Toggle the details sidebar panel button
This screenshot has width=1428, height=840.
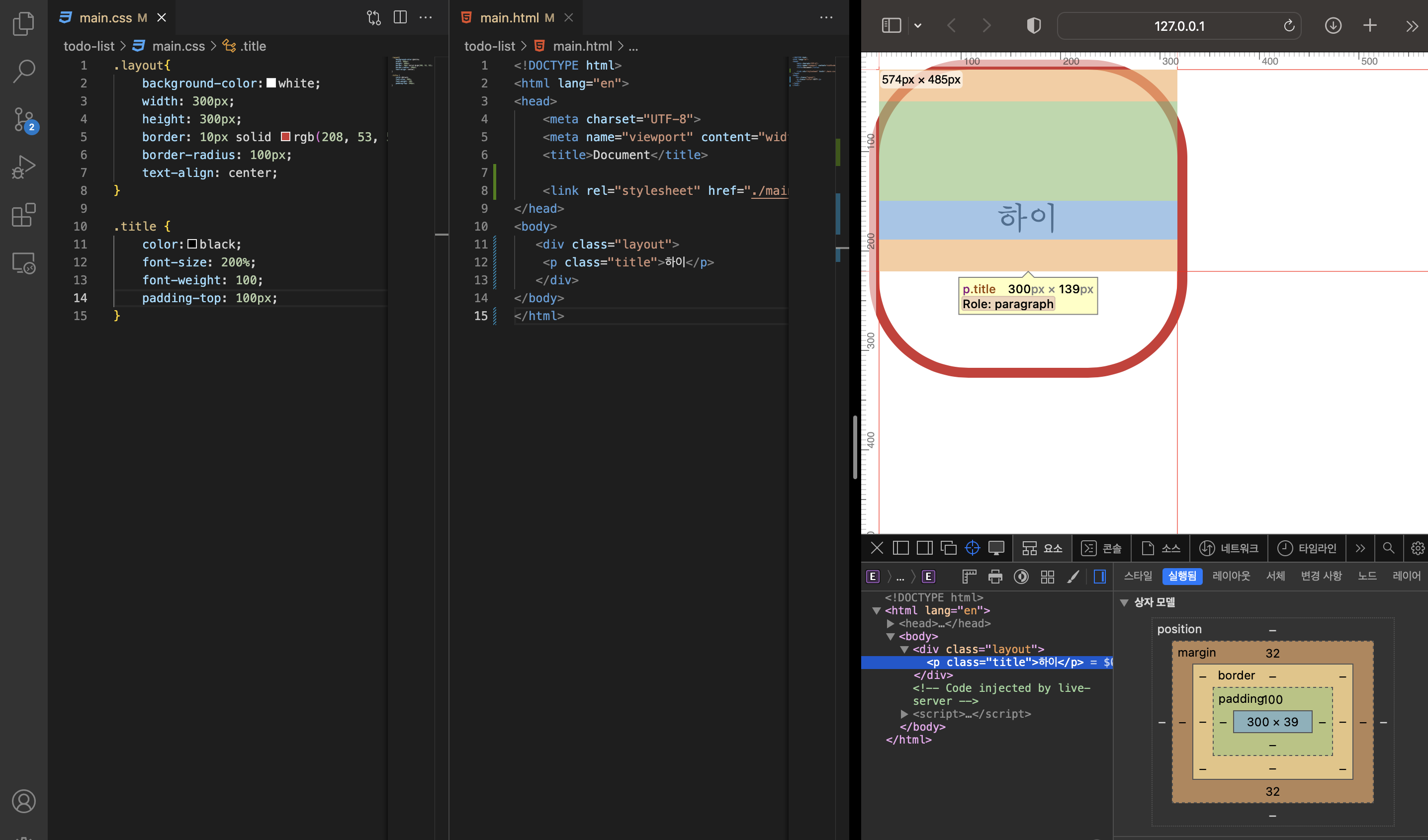tap(1099, 577)
